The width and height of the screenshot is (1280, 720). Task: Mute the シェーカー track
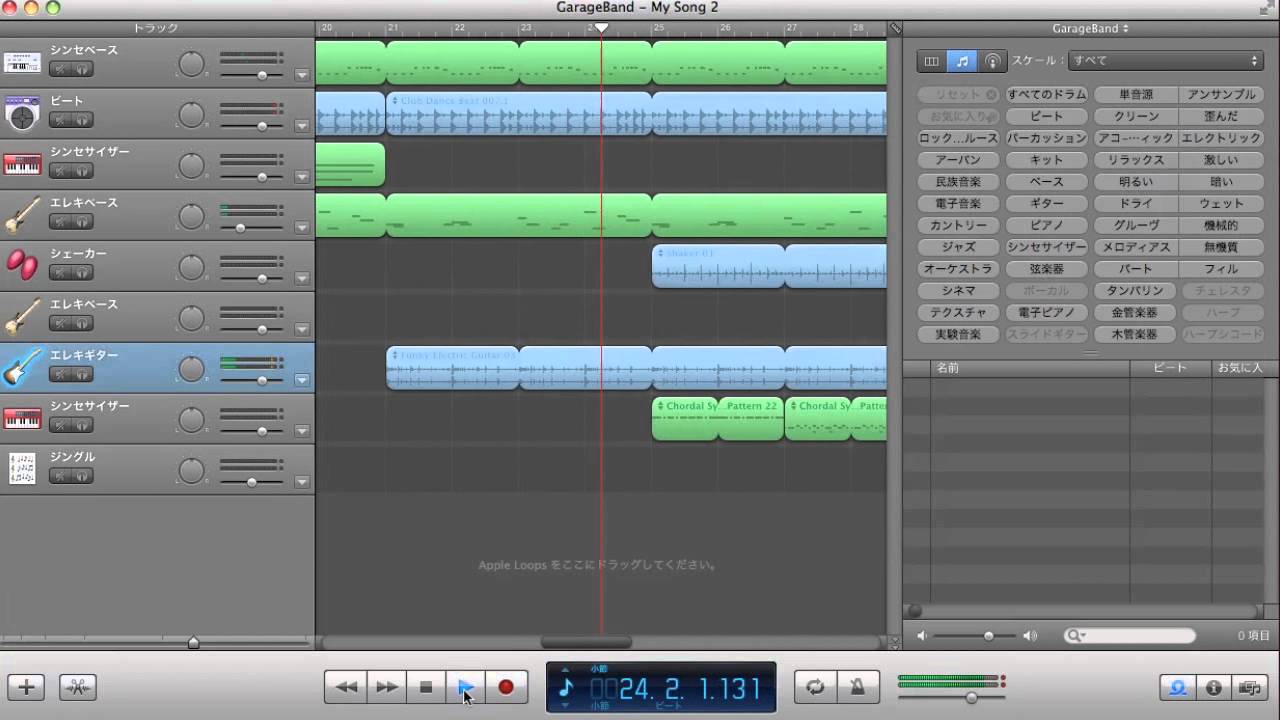(61, 272)
